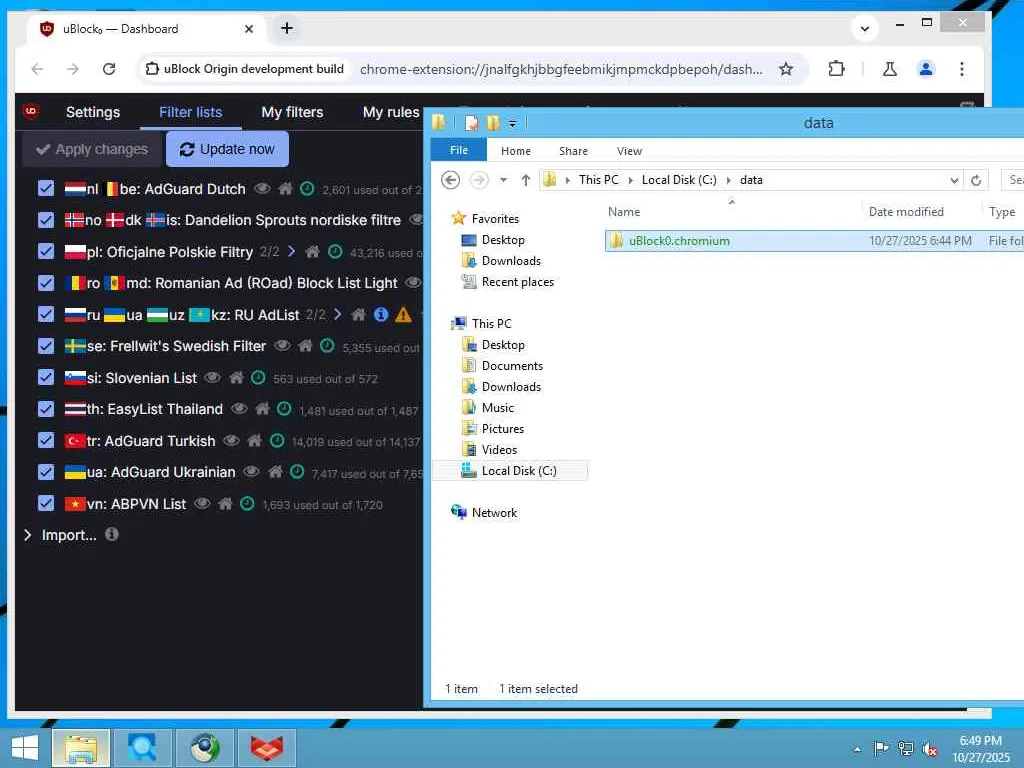Viewport: 1024px width, 768px height.
Task: Refresh the Explorer data folder view
Action: tap(976, 180)
